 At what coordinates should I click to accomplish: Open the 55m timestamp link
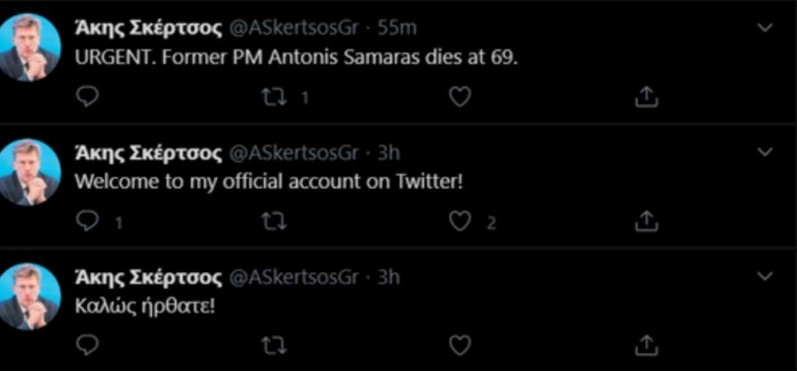(x=396, y=28)
